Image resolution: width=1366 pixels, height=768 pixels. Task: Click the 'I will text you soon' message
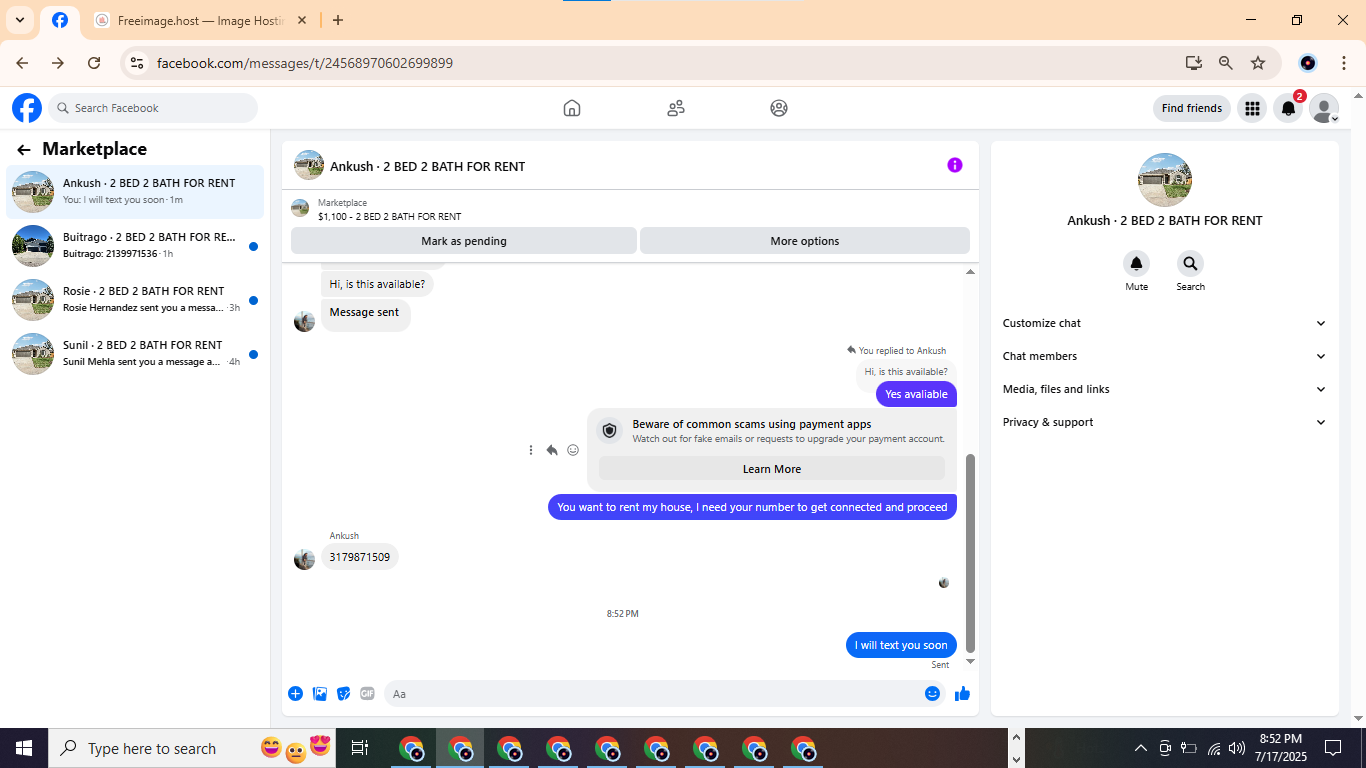click(x=901, y=645)
